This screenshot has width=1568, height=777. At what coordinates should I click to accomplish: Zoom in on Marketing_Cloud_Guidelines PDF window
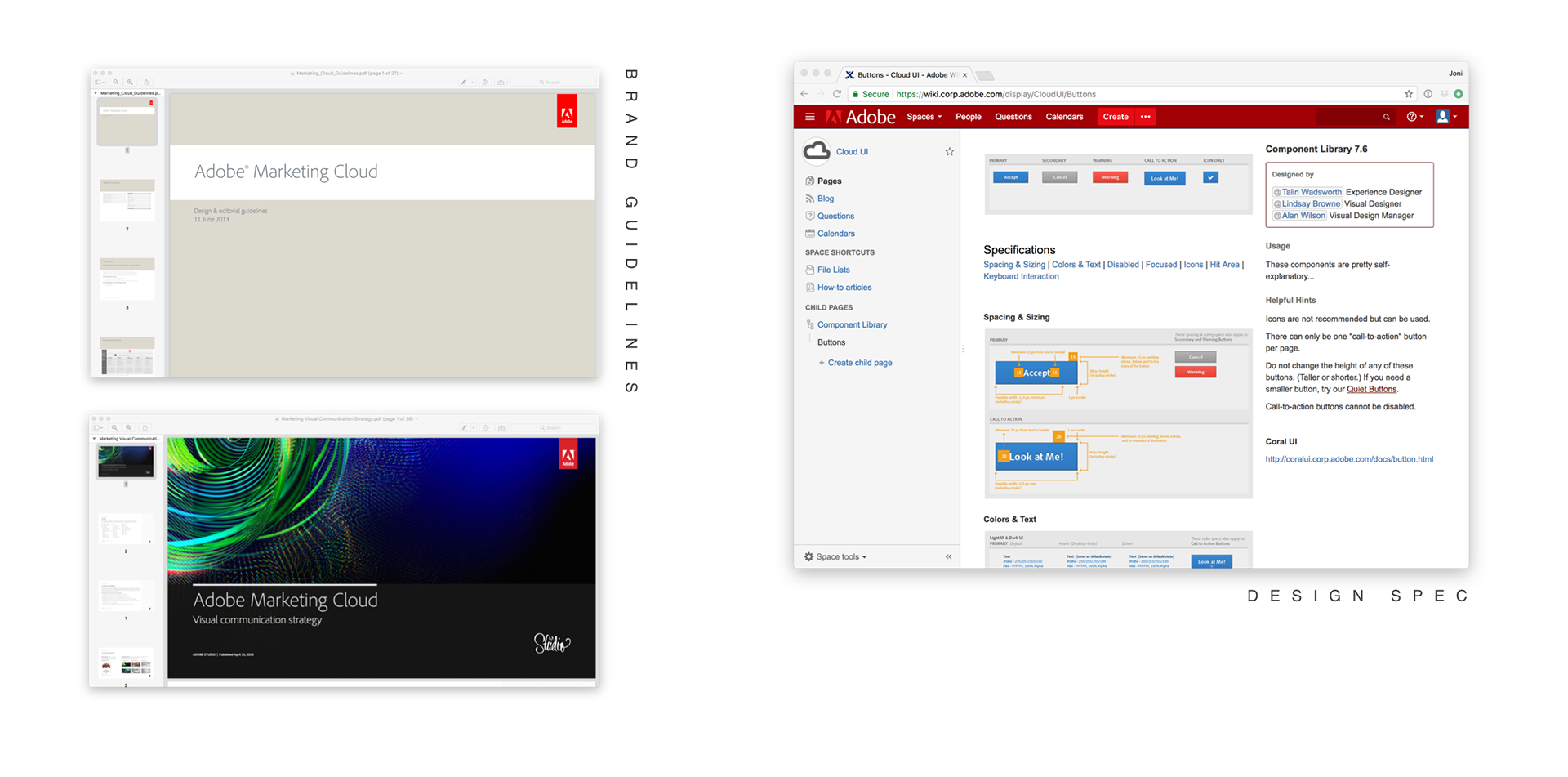point(130,82)
